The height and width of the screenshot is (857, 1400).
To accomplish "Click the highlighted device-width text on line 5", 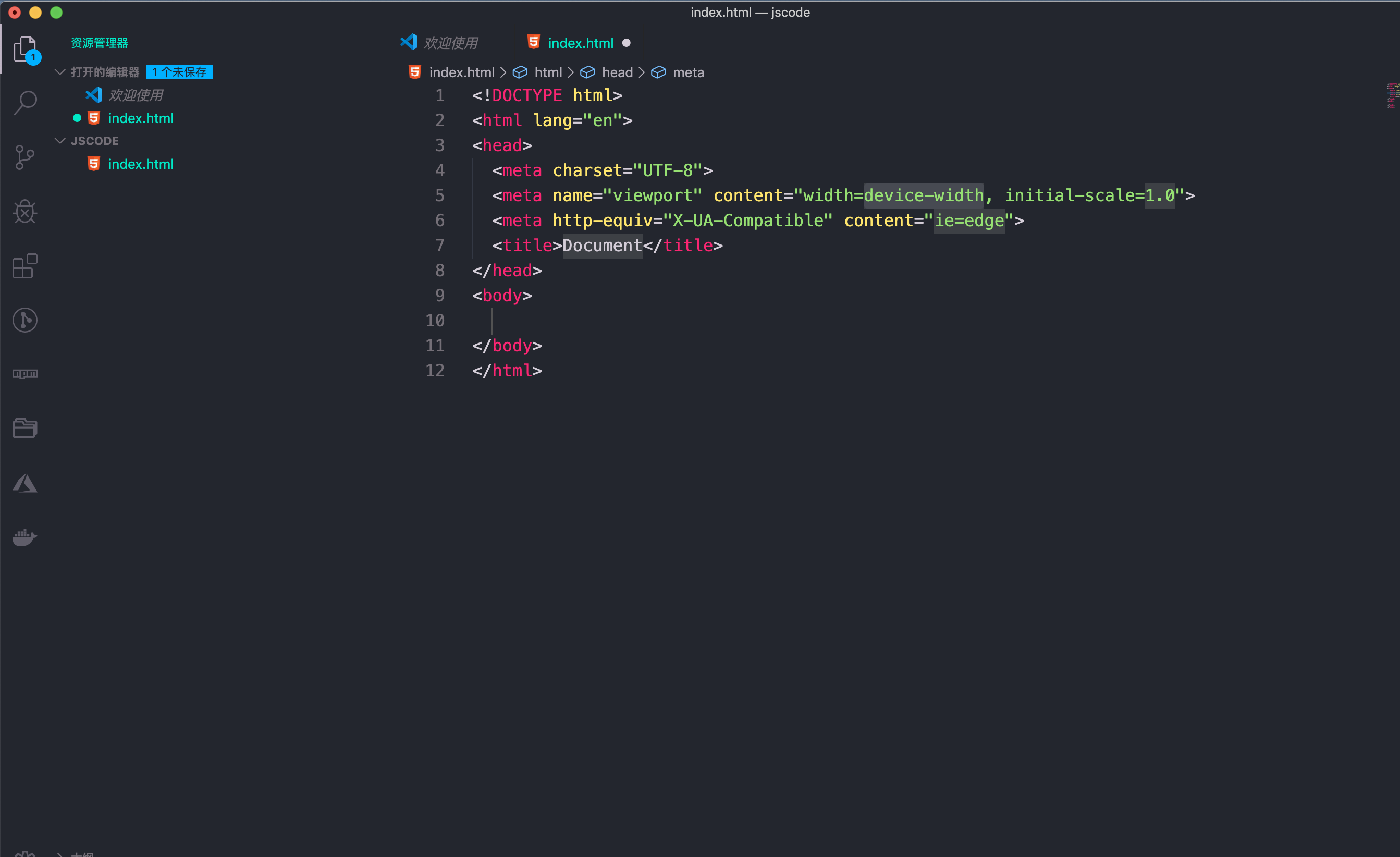I will [x=923, y=195].
